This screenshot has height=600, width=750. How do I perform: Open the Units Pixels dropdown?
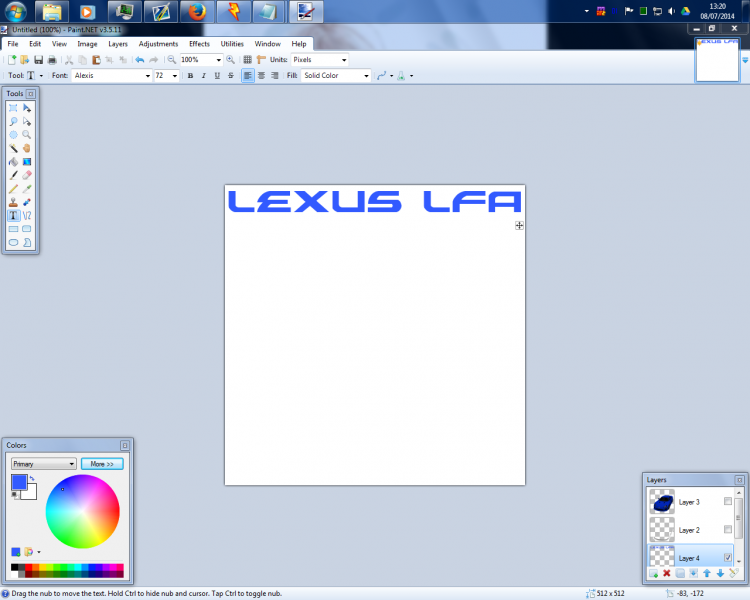point(344,60)
